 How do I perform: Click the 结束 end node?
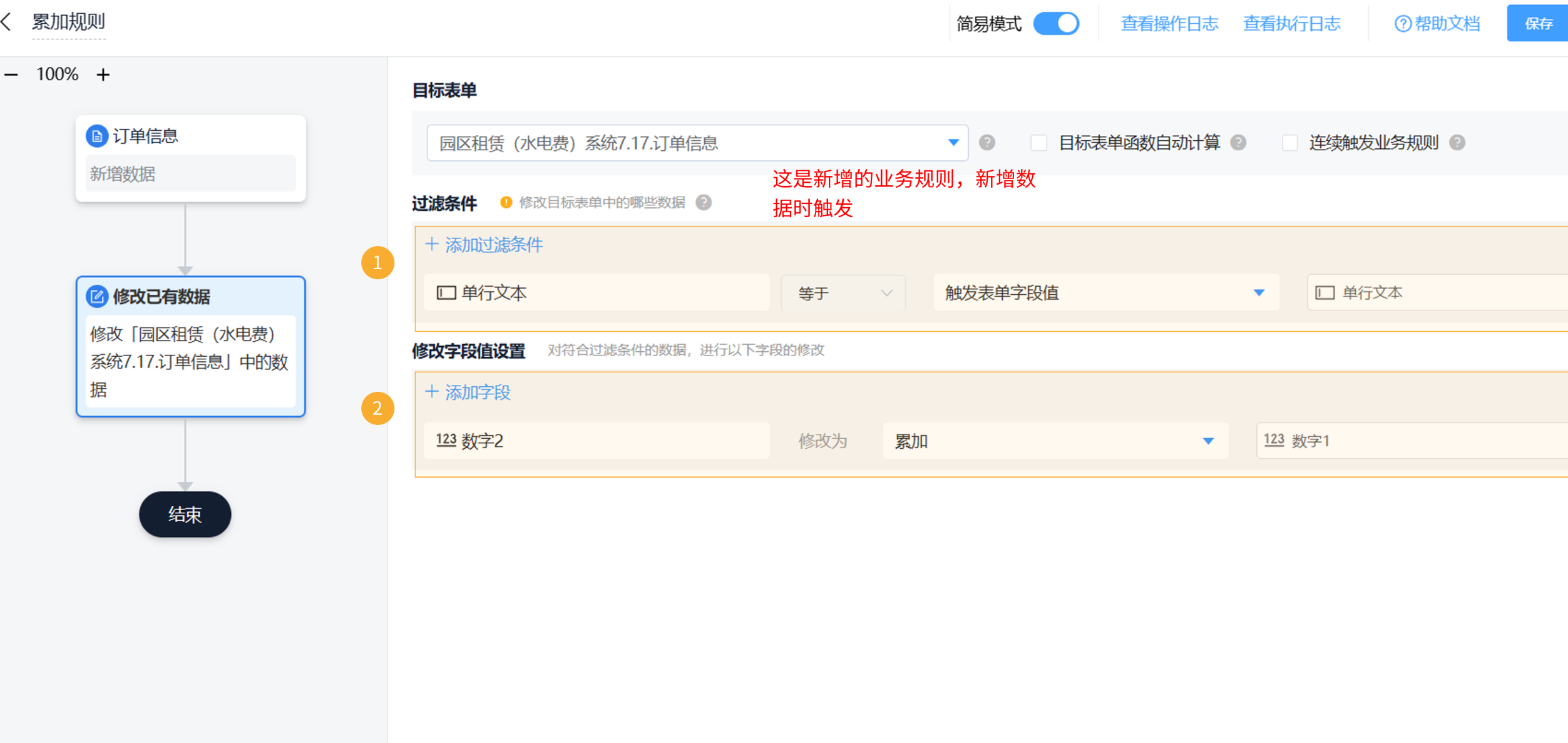tap(185, 514)
